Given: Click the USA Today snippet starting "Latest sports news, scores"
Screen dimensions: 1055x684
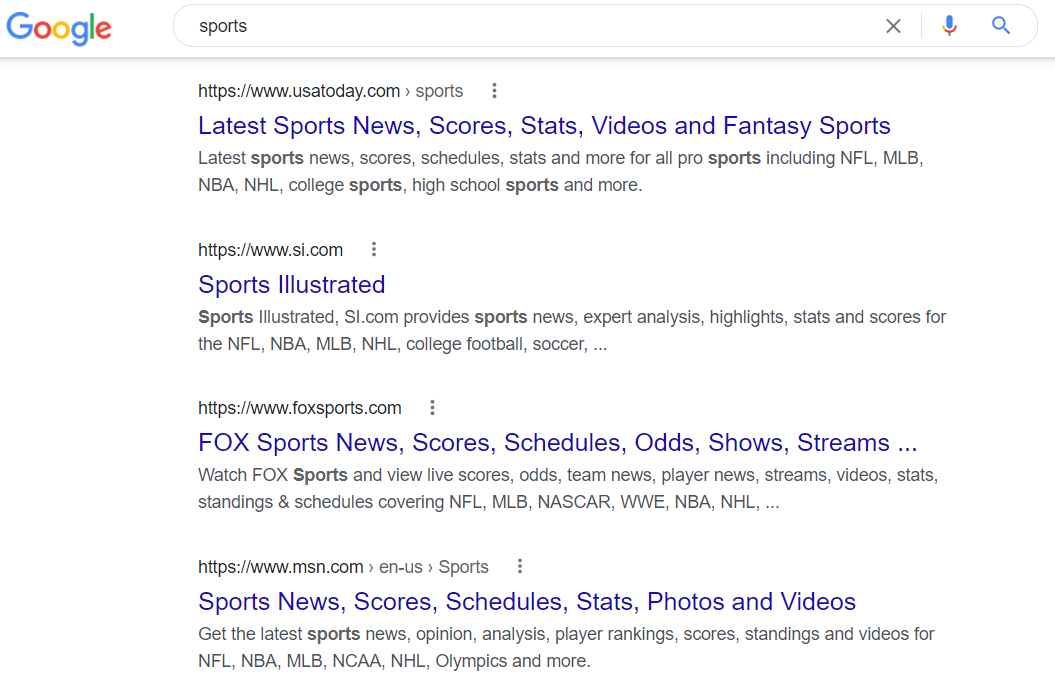Looking at the screenshot, I should (x=560, y=172).
